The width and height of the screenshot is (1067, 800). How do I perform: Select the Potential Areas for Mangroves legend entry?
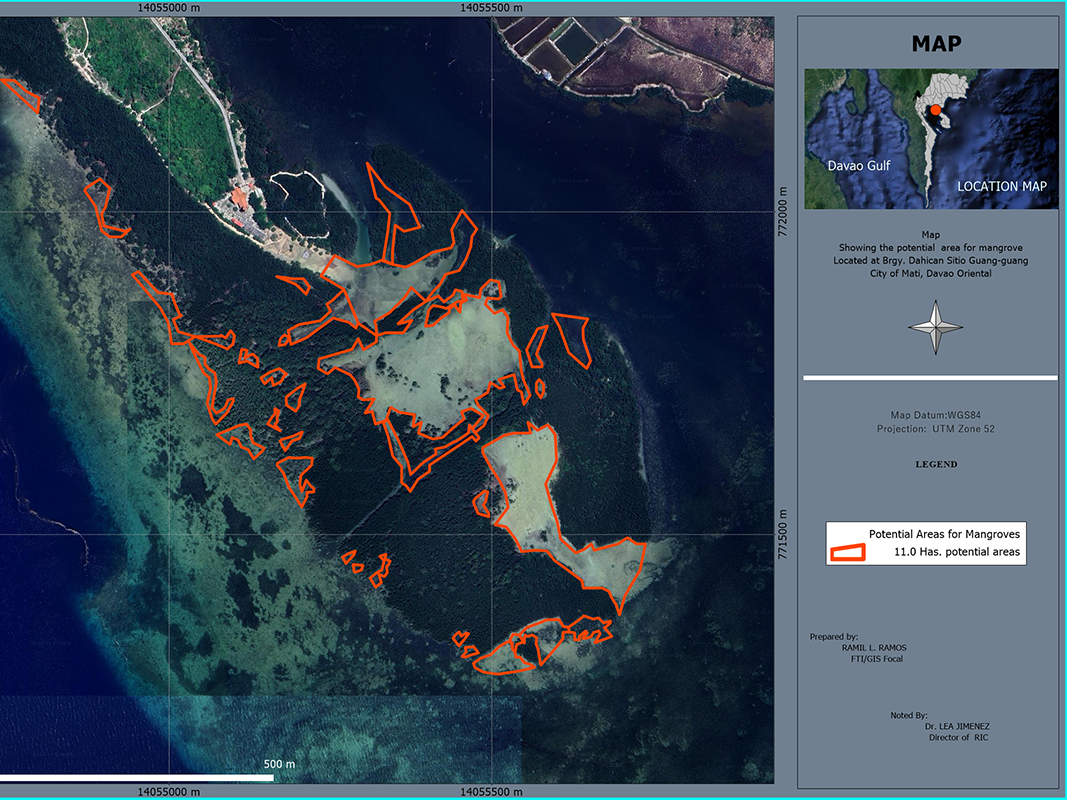[944, 535]
